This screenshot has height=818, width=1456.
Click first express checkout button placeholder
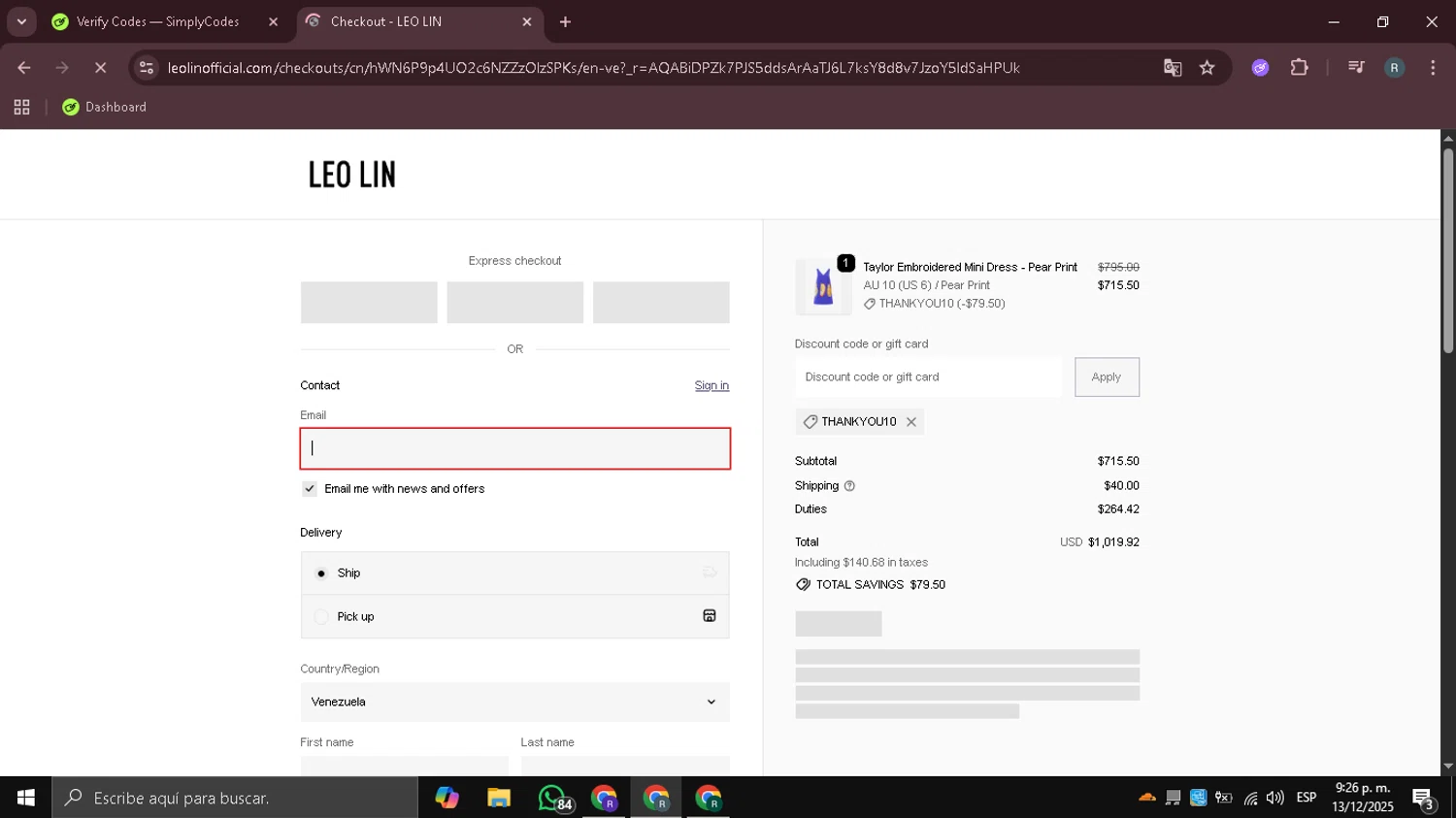coord(369,303)
